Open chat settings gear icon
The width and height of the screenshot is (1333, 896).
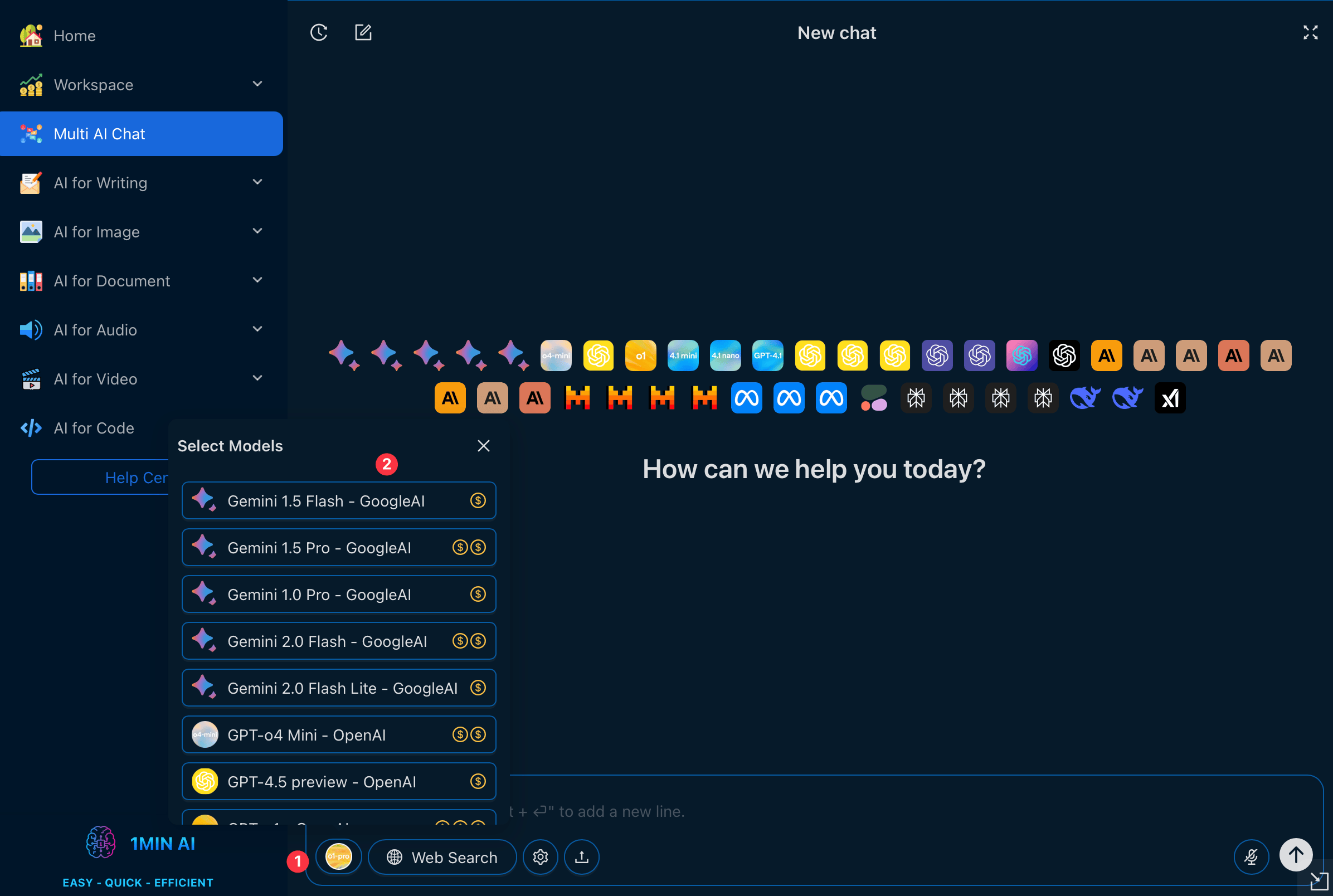pos(541,856)
